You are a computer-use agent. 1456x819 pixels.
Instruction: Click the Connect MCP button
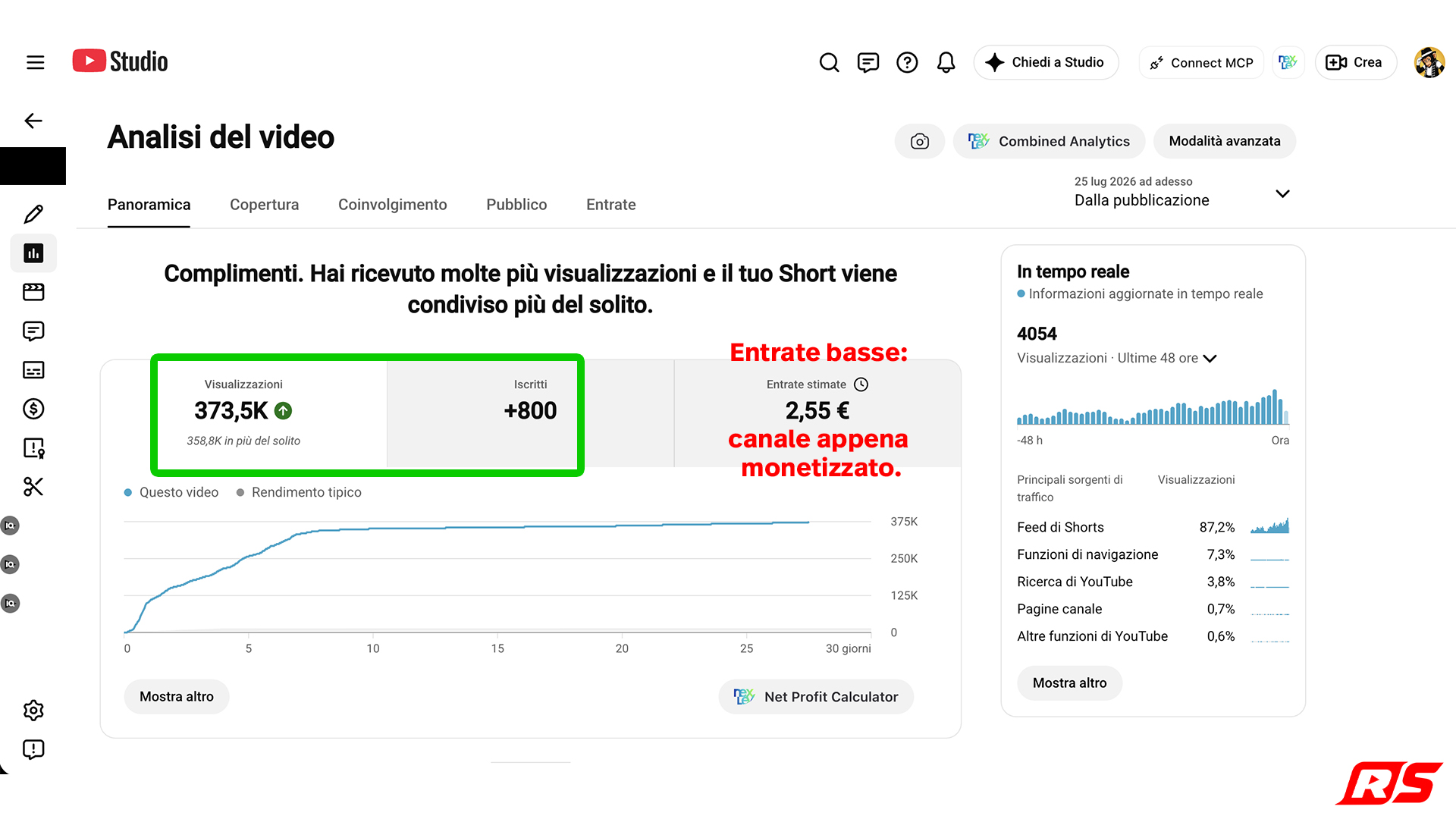tap(1201, 62)
